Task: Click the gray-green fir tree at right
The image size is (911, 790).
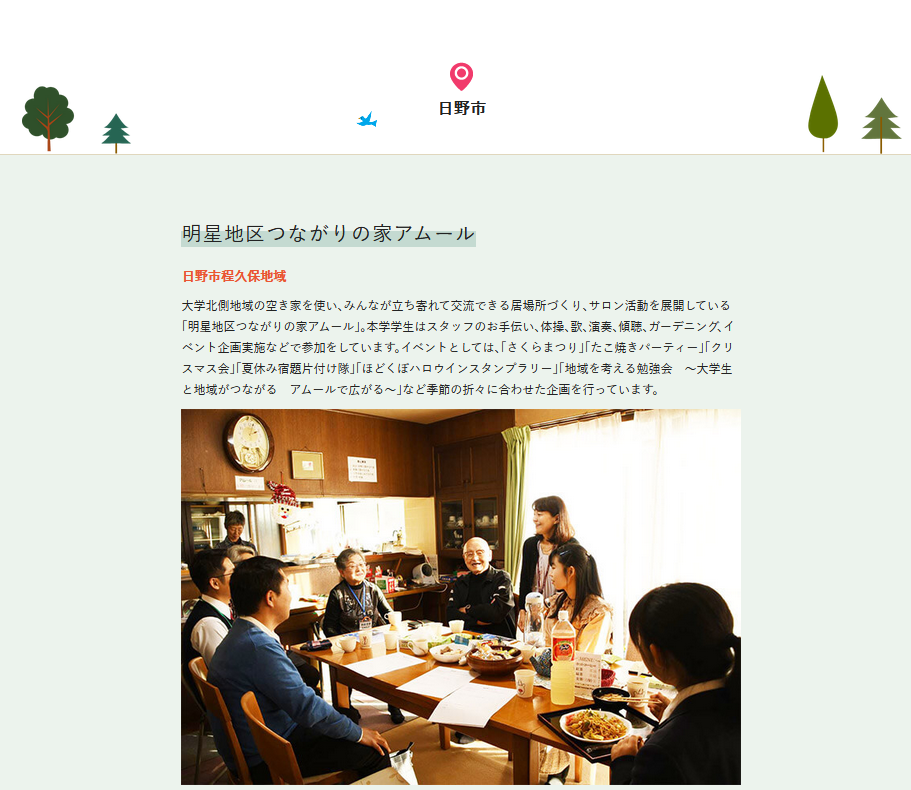Action: point(881,125)
